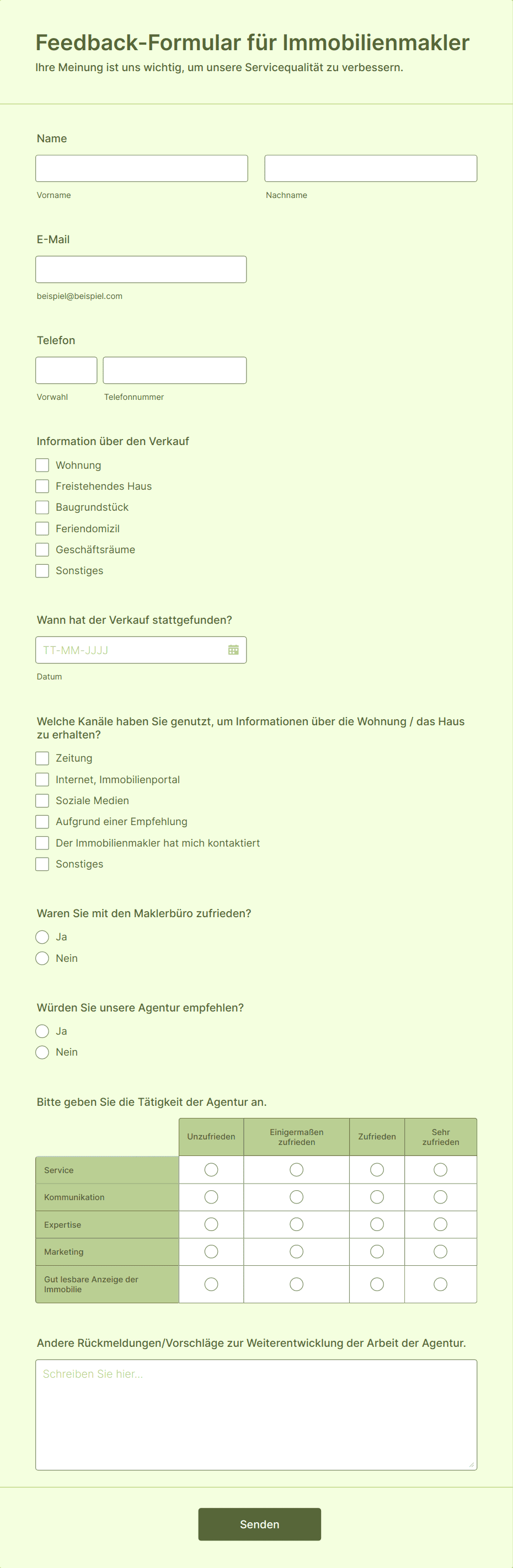Focus the E-Mail text field
The width and height of the screenshot is (513, 1568).
pos(141,269)
